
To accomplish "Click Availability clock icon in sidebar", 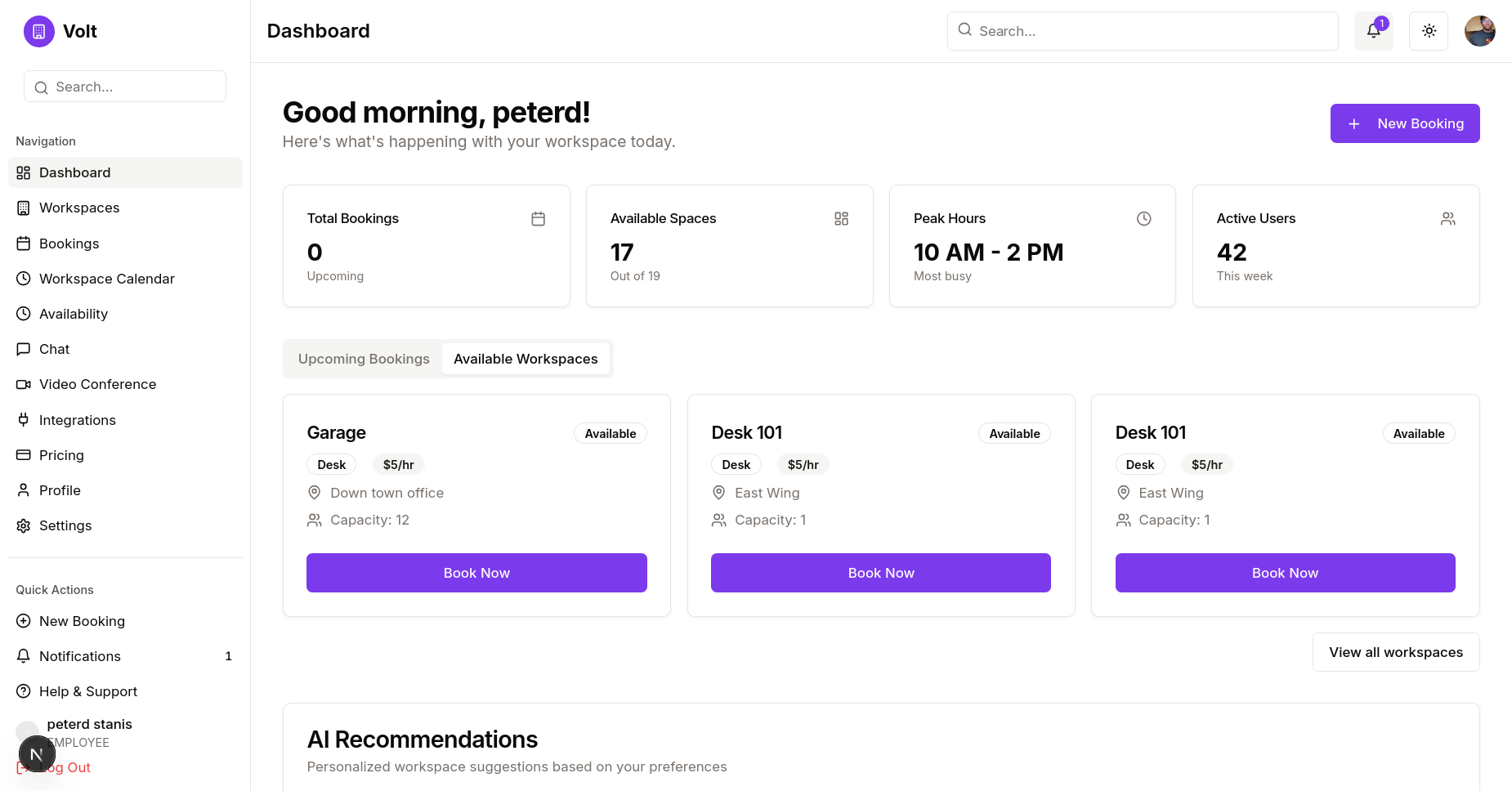I will pyautogui.click(x=24, y=314).
